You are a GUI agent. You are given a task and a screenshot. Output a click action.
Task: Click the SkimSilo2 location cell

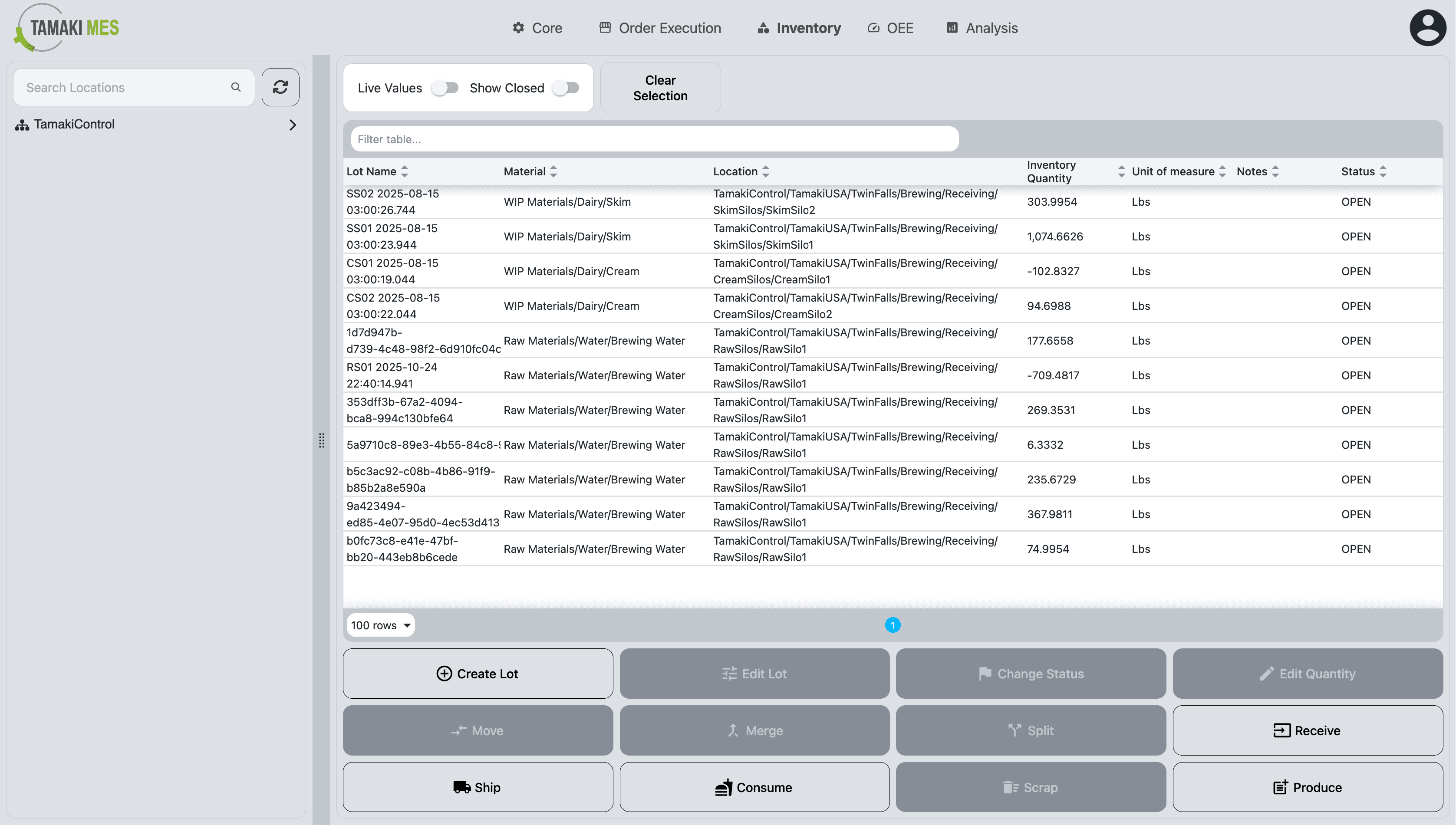point(855,202)
